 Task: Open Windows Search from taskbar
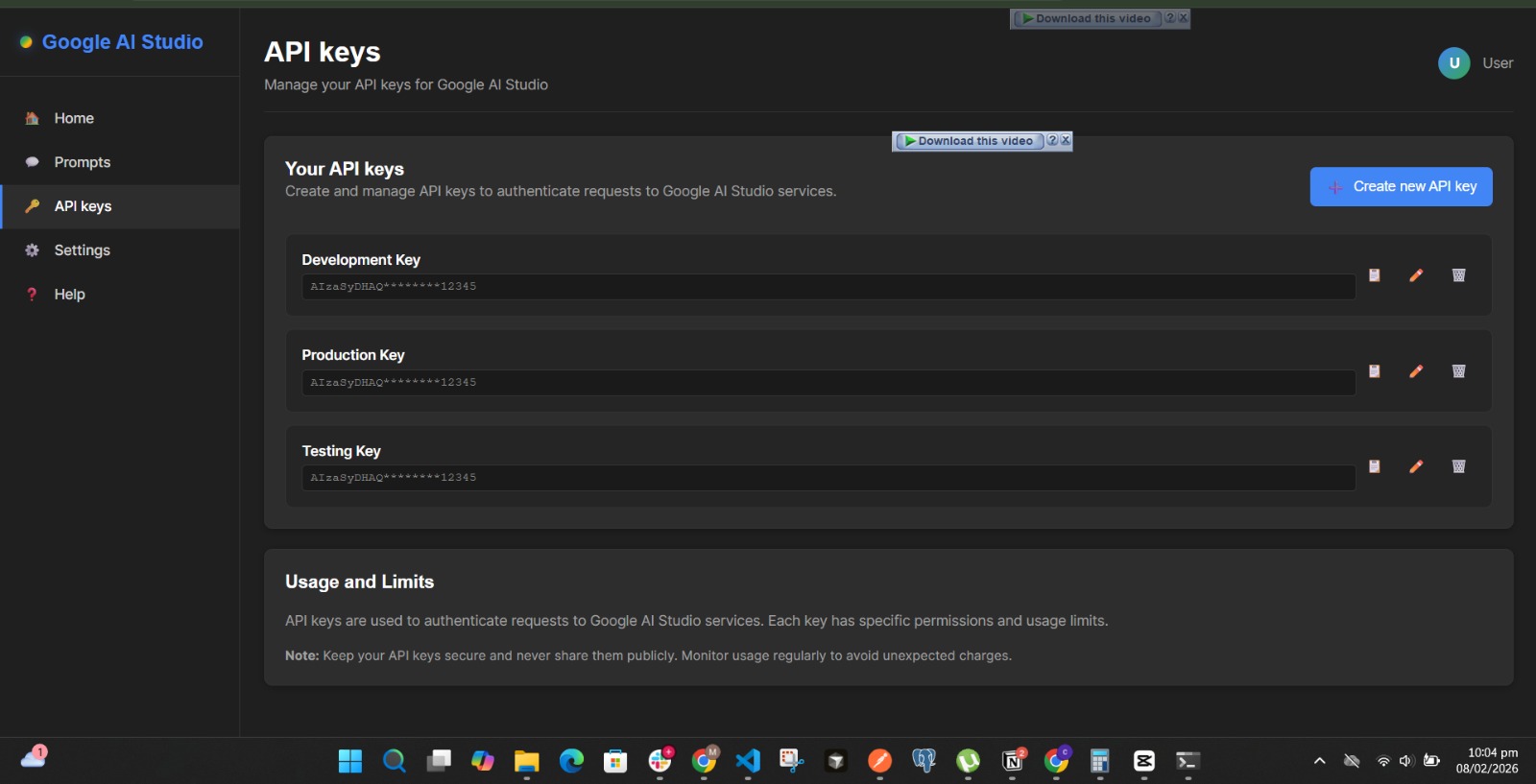394,761
